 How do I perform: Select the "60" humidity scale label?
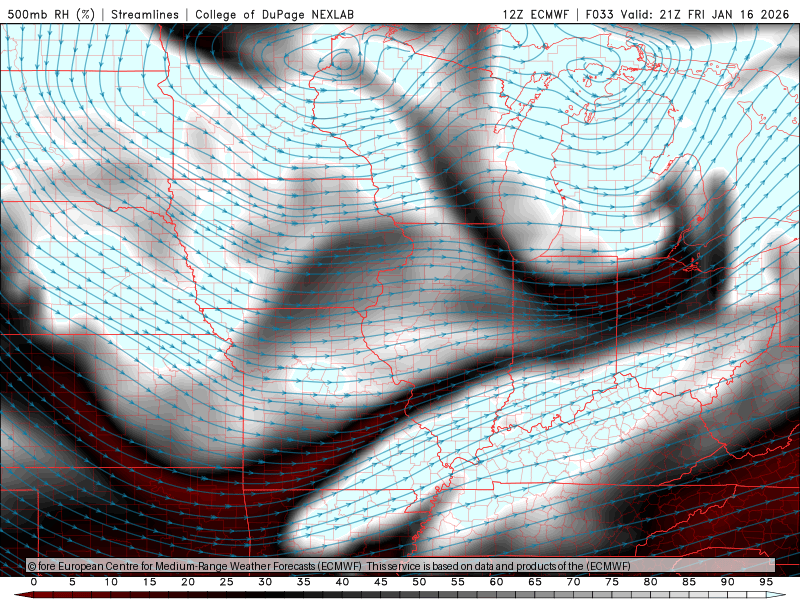496,582
